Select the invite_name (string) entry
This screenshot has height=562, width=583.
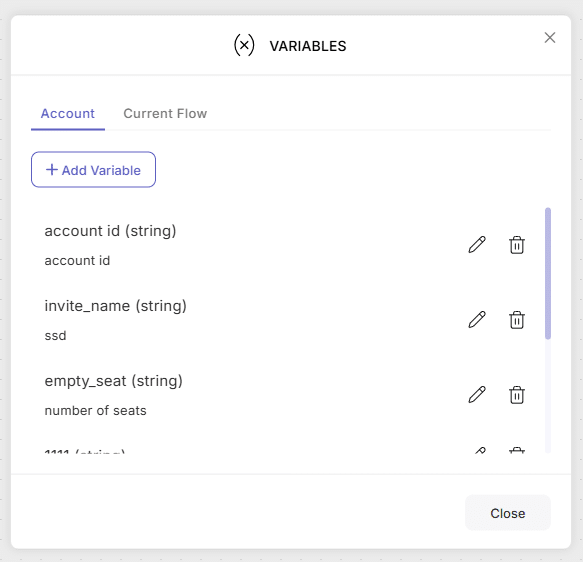point(116,306)
